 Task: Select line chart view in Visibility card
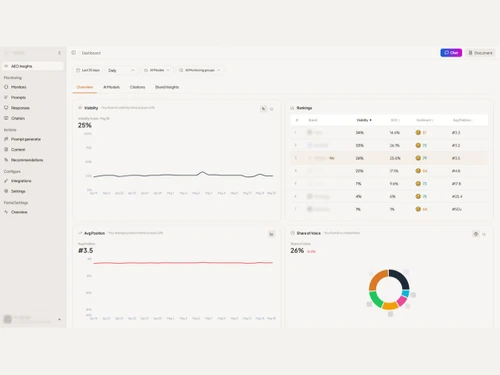pyautogui.click(x=263, y=109)
